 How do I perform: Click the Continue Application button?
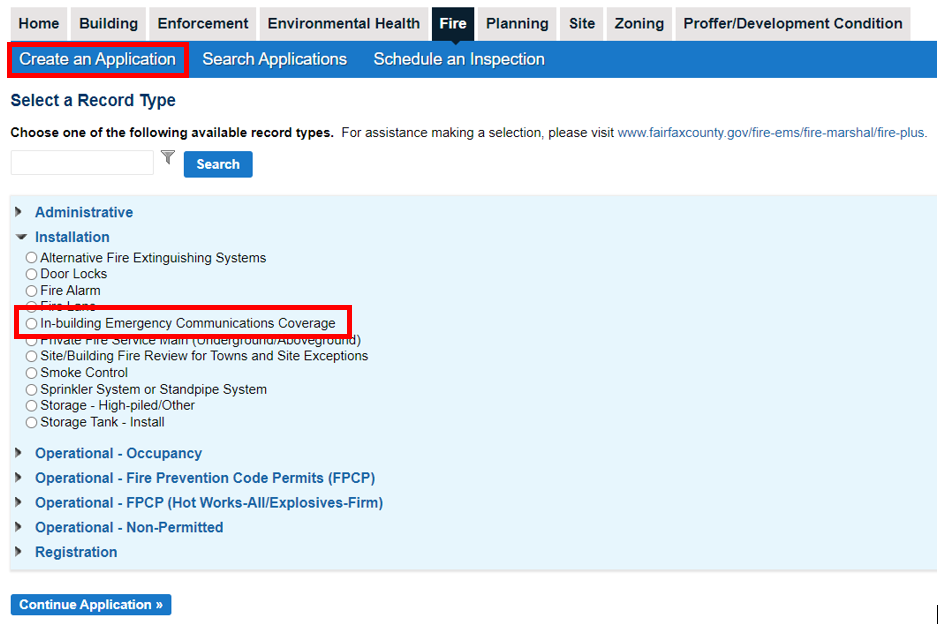coord(91,604)
